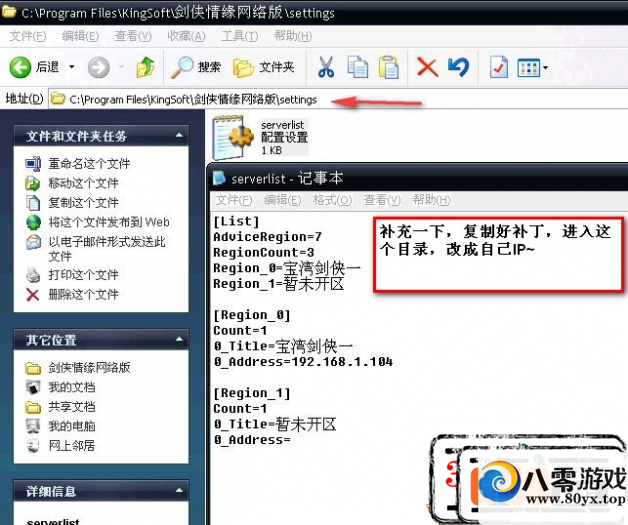Click 复制这个文件 copy link
Viewport: 628px width, 525px height.
click(x=83, y=203)
